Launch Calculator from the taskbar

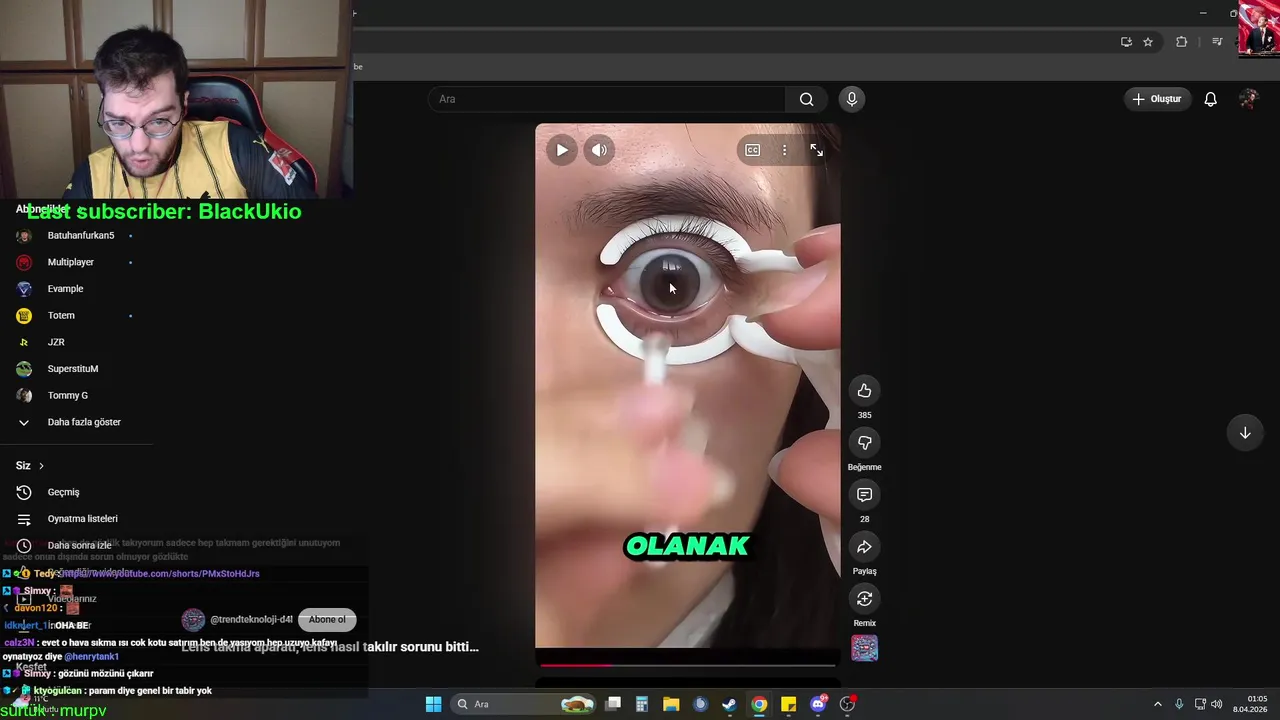[x=642, y=704]
